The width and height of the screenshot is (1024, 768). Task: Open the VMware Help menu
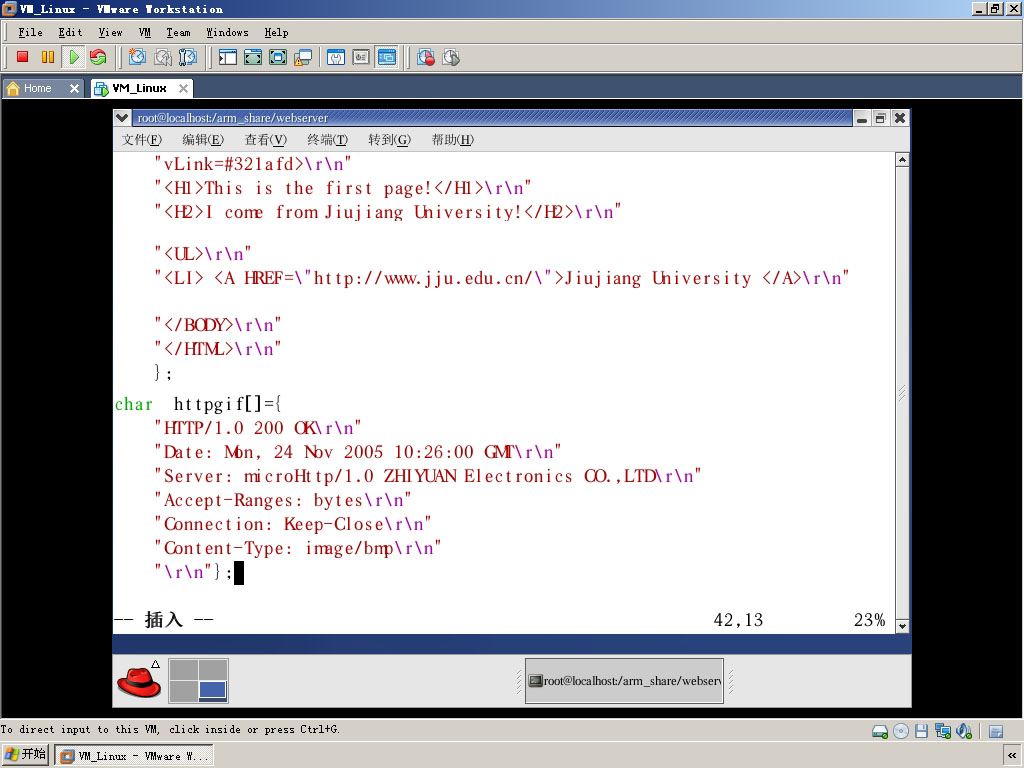pos(276,33)
